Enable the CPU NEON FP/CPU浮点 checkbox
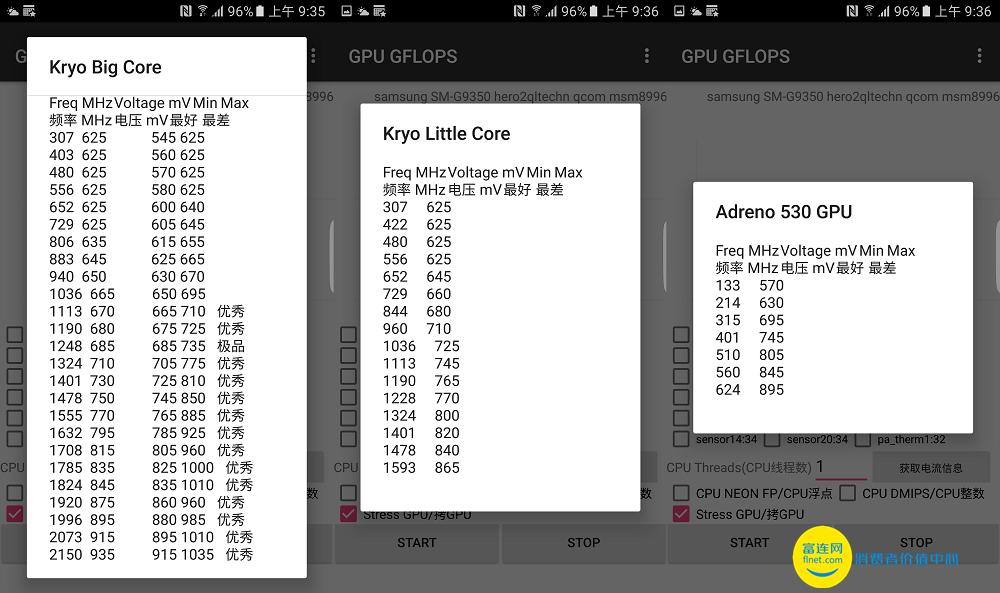The width and height of the screenshot is (1000, 593). (x=682, y=493)
